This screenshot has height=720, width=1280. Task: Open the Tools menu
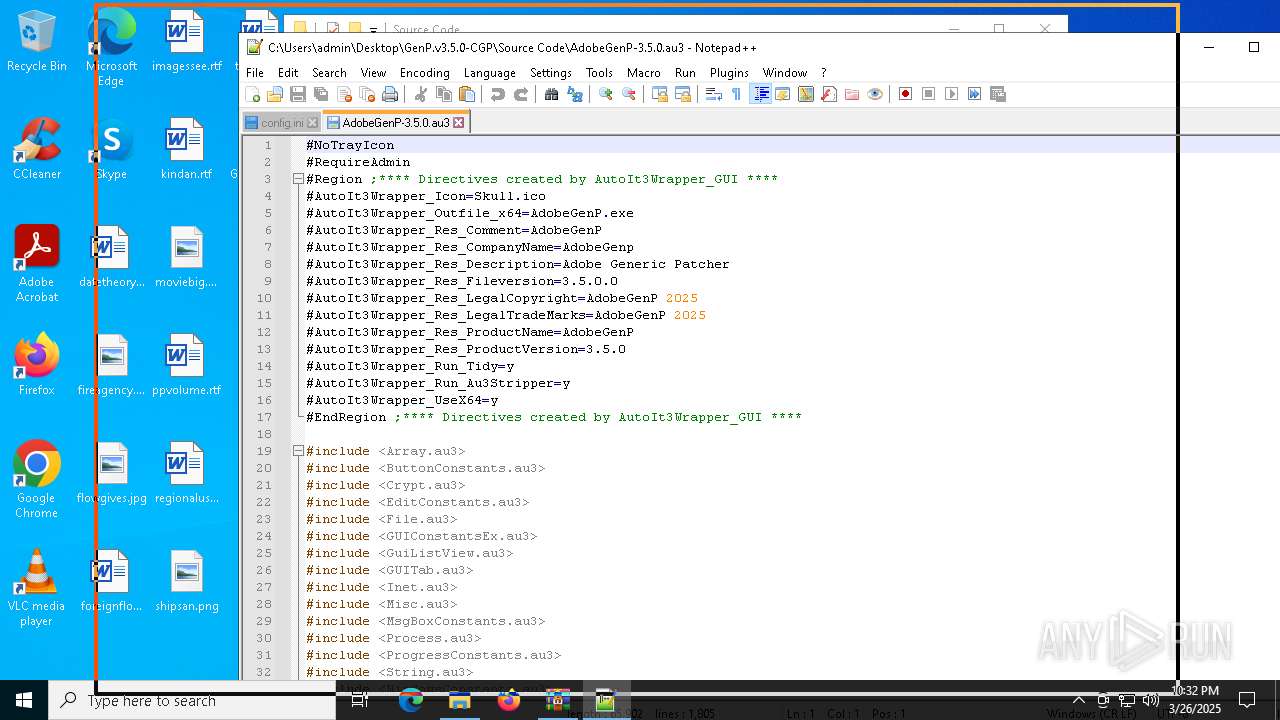tap(599, 73)
